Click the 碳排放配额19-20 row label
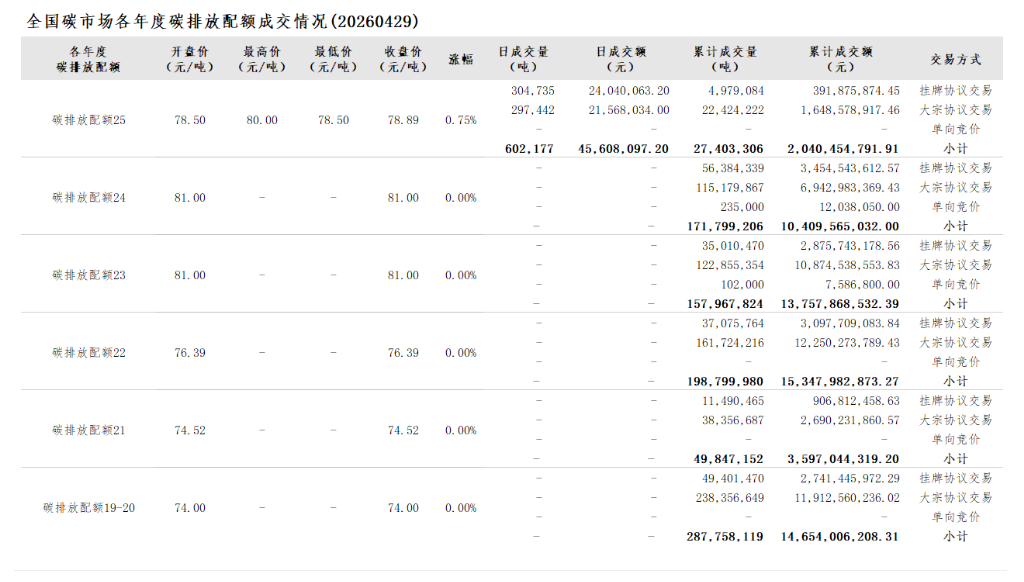Screen dimensions: 1024x582 pyautogui.click(x=89, y=508)
